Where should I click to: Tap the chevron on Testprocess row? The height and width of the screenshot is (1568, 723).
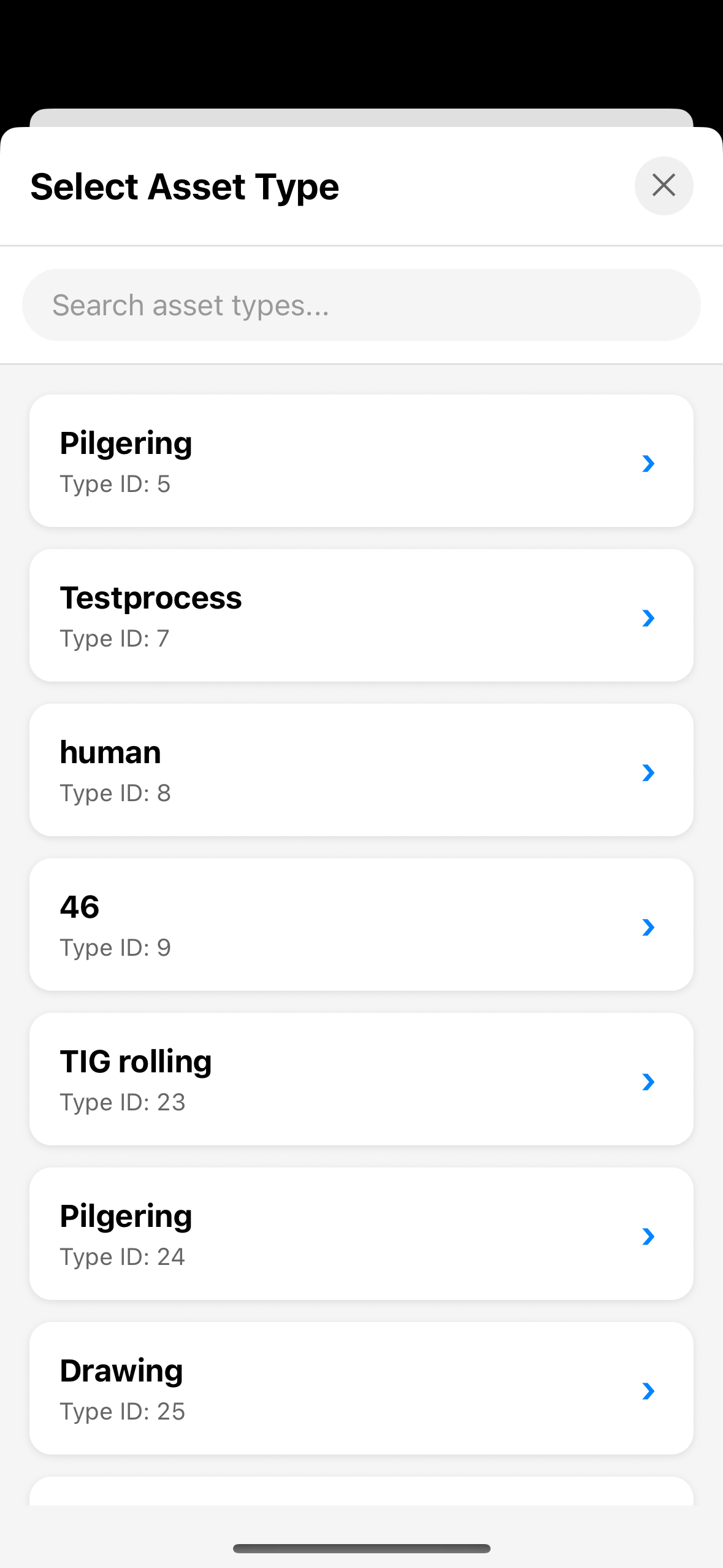click(648, 618)
